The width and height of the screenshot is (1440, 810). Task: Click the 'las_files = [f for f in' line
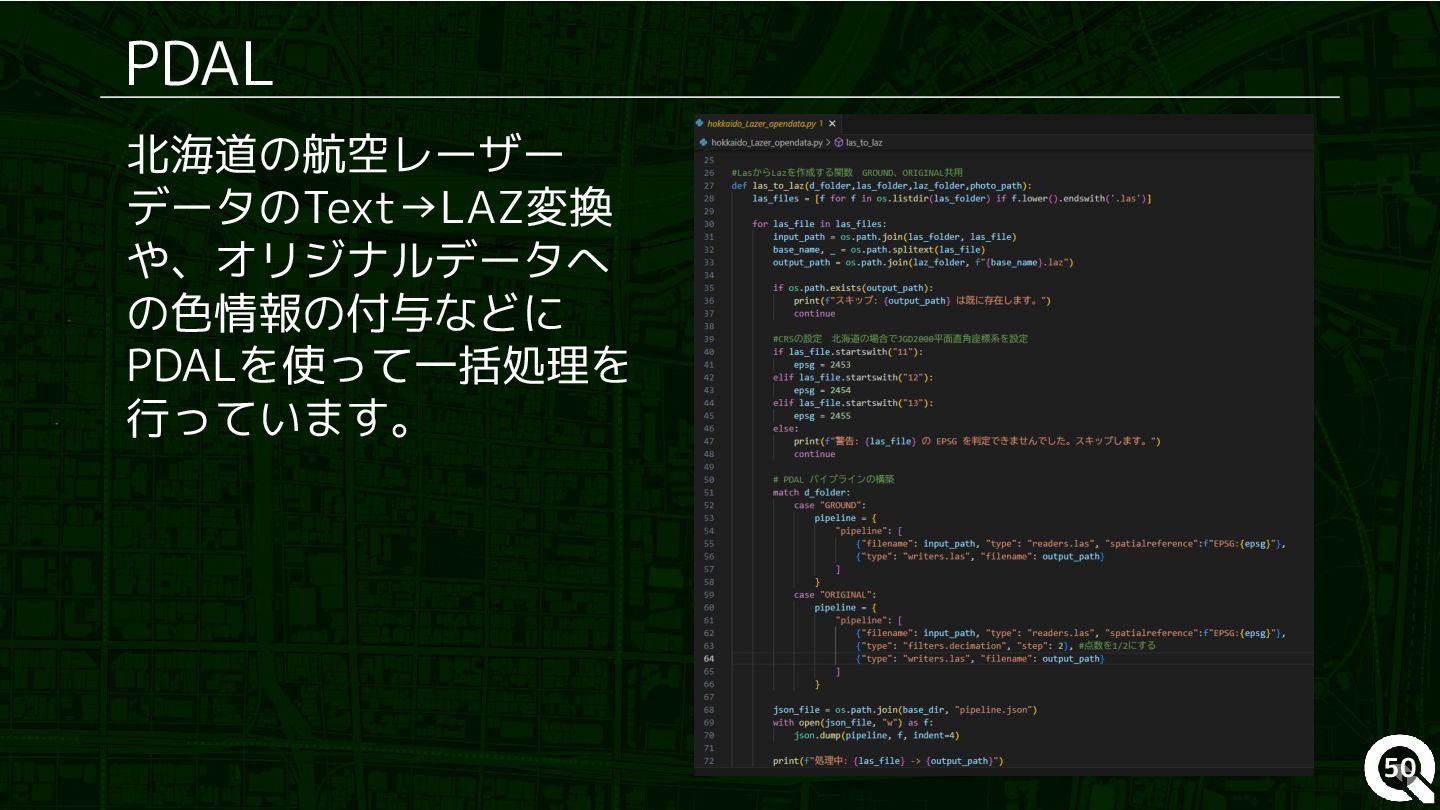click(x=952, y=199)
